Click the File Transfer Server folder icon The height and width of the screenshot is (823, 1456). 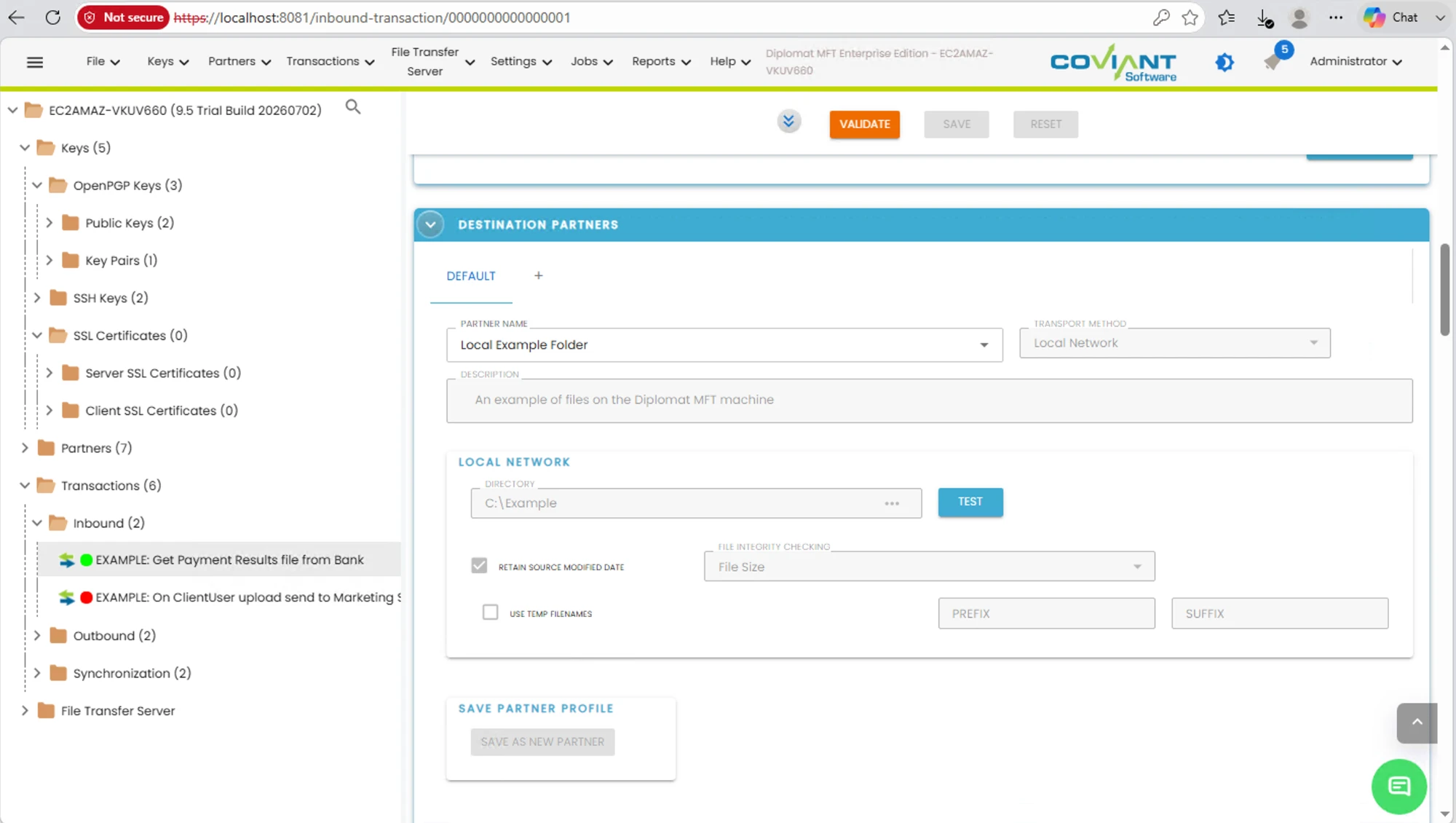pyautogui.click(x=46, y=711)
